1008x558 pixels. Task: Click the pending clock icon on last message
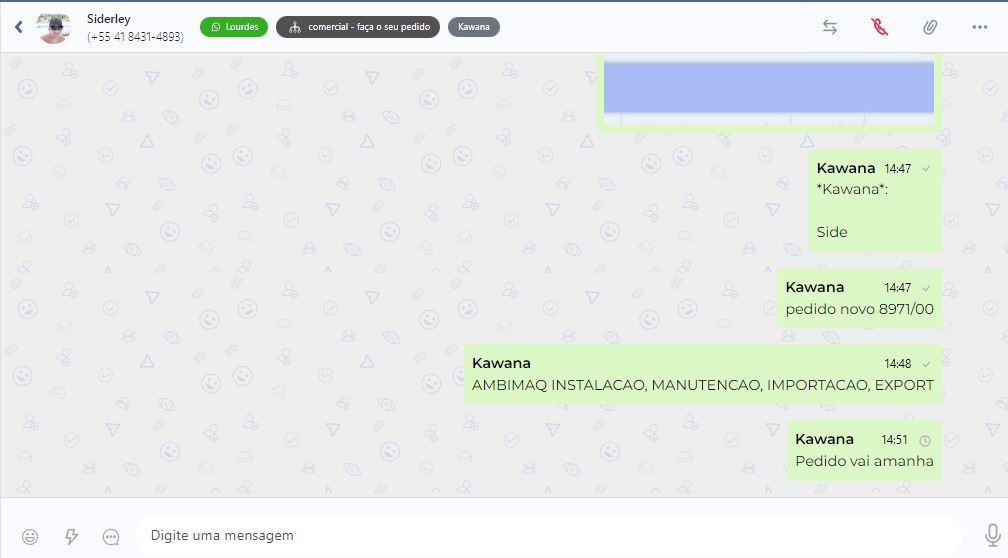click(x=925, y=440)
